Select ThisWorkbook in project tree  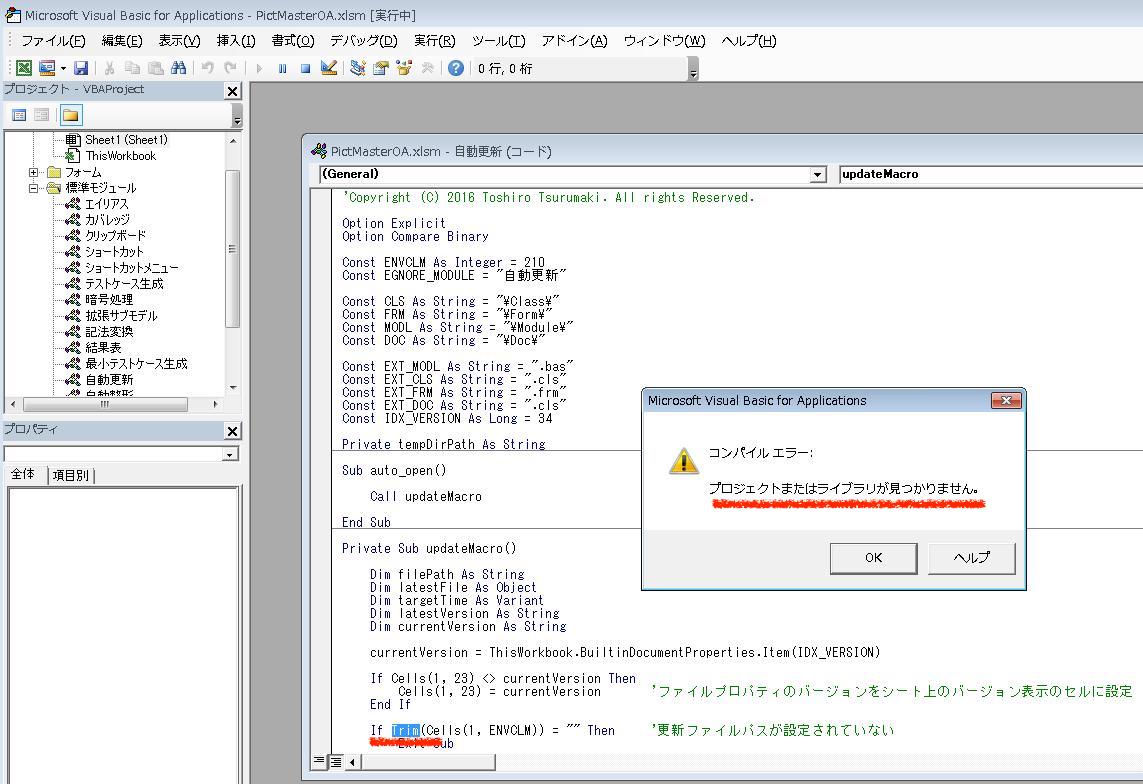pyautogui.click(x=120, y=156)
